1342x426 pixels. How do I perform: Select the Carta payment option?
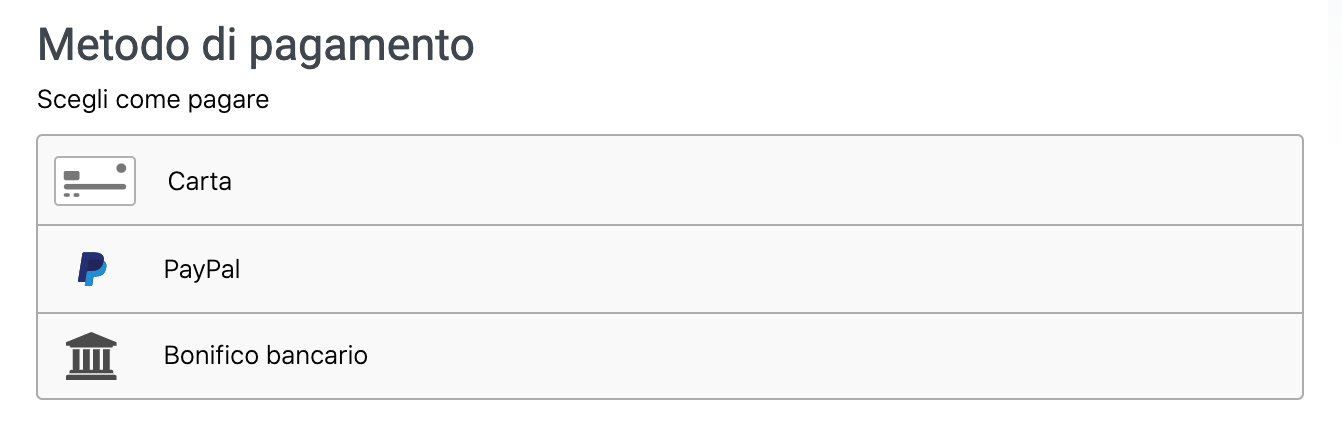pyautogui.click(x=670, y=181)
